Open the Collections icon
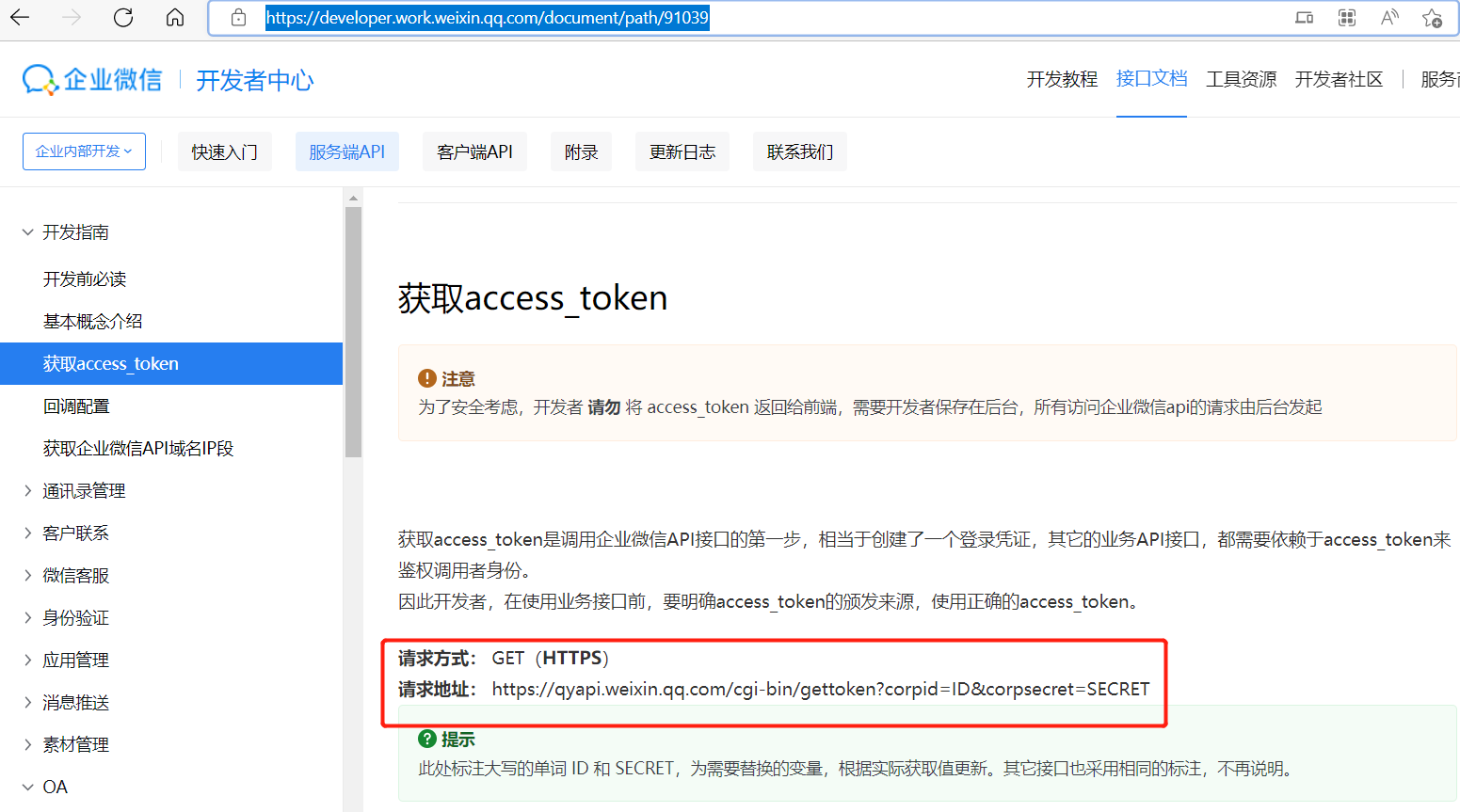This screenshot has height=812, width=1460. click(1346, 17)
